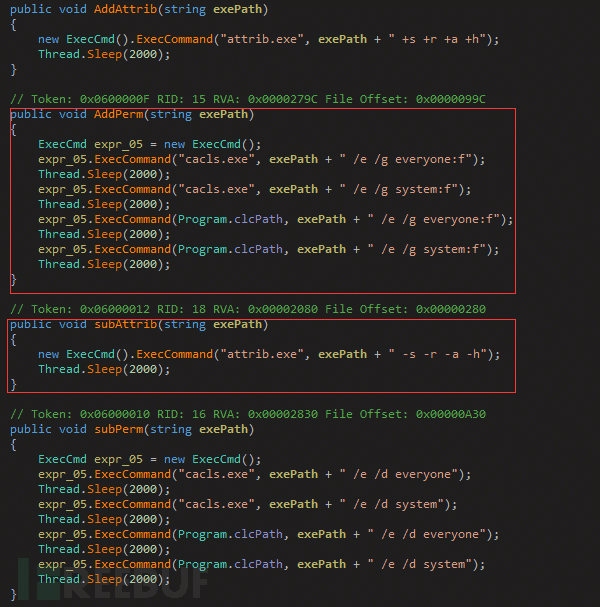
Task: Click the comment line with Token 0x06000012
Action: tap(248, 309)
